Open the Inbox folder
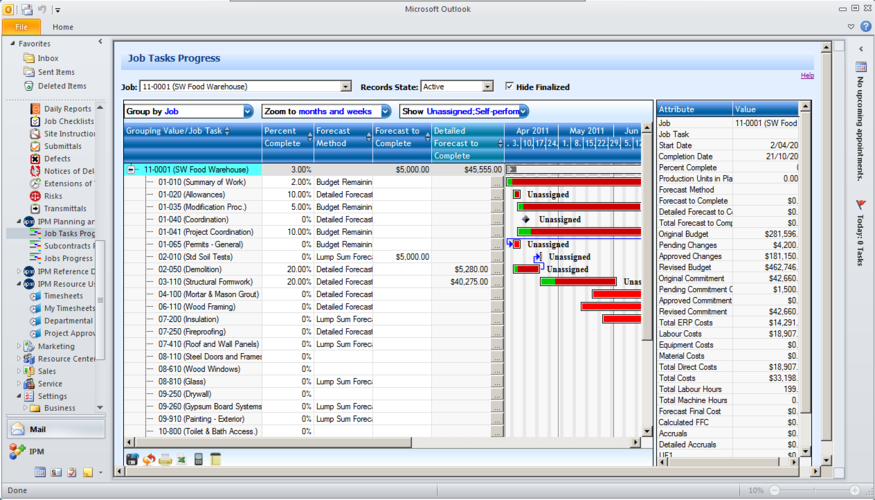Screen dimensions: 875x500 47,58
